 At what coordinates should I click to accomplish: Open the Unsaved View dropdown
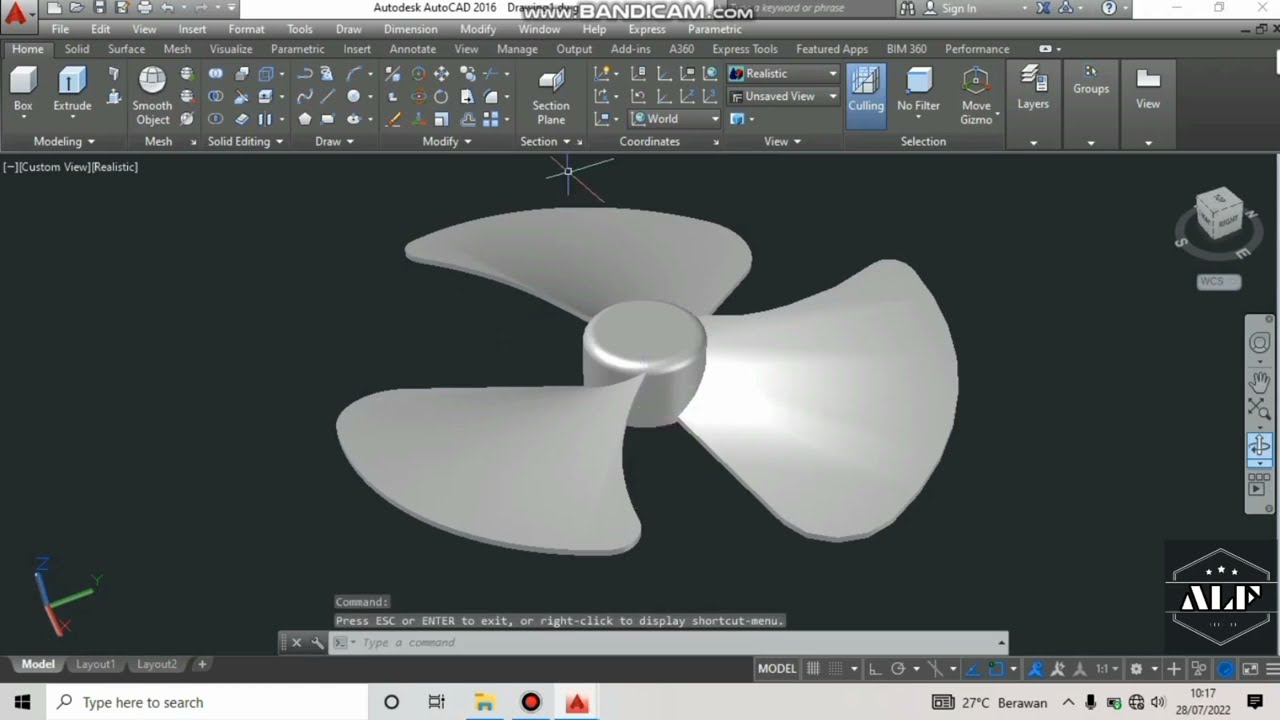(x=784, y=96)
